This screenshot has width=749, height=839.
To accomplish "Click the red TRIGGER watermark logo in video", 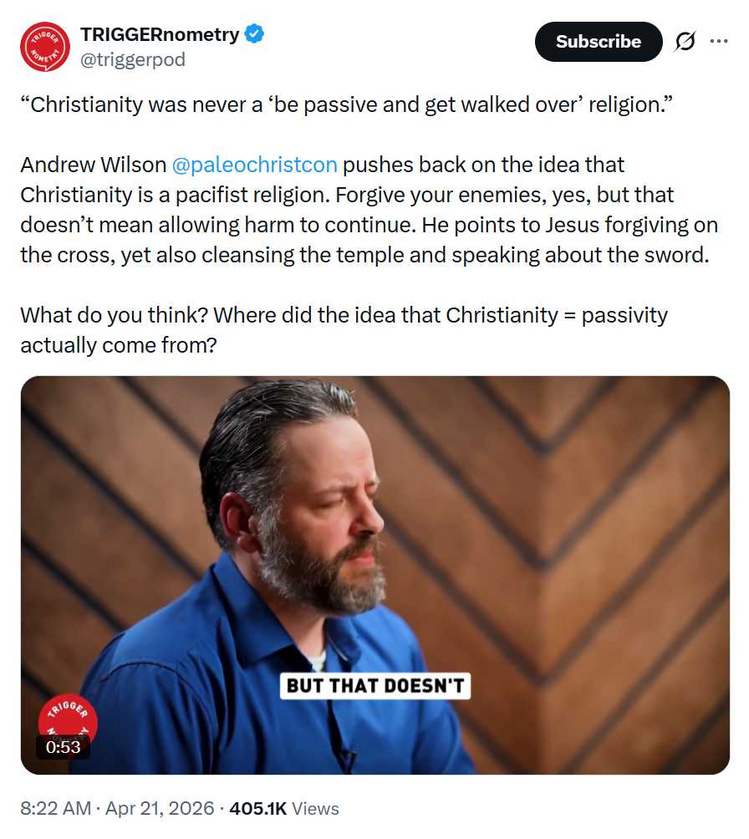I will (x=68, y=717).
